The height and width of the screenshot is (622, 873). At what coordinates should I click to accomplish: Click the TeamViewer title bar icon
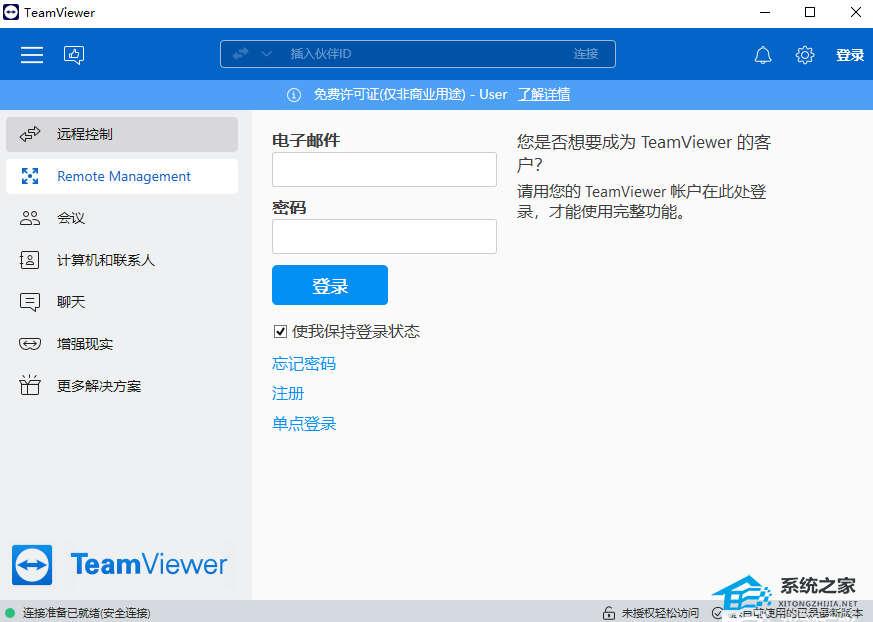click(x=11, y=12)
